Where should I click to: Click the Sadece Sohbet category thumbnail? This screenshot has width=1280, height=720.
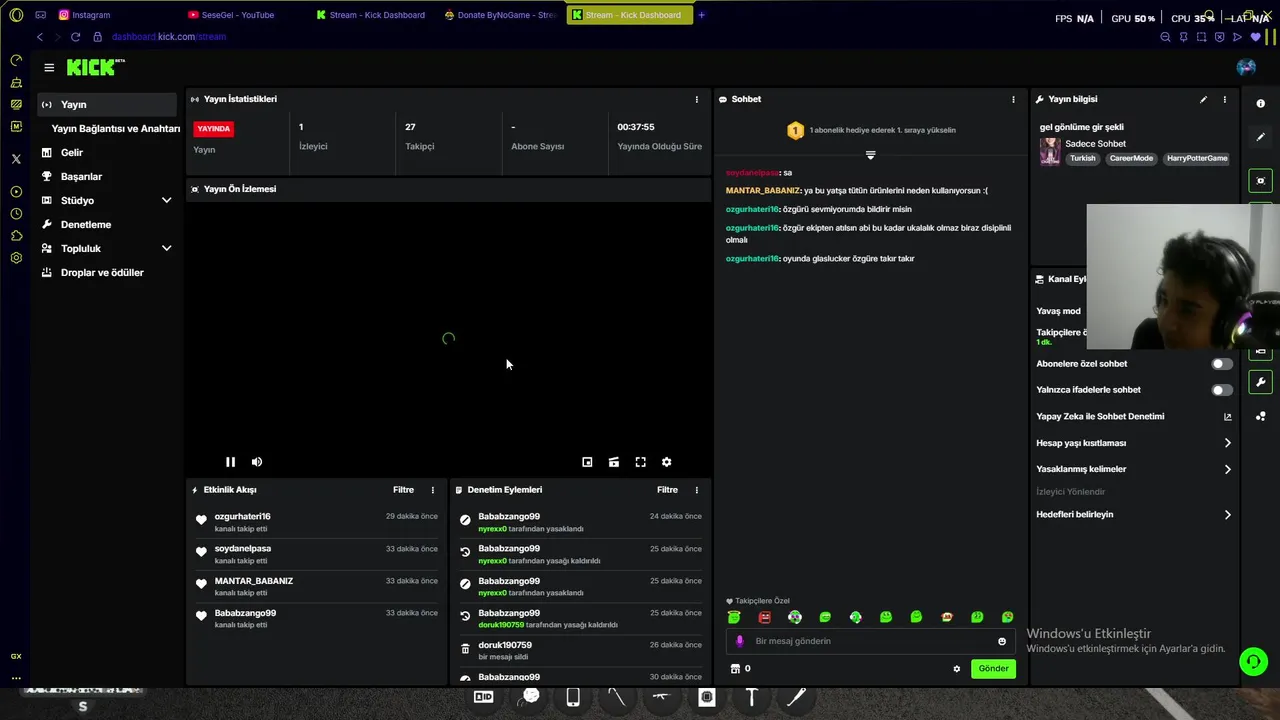(1050, 151)
